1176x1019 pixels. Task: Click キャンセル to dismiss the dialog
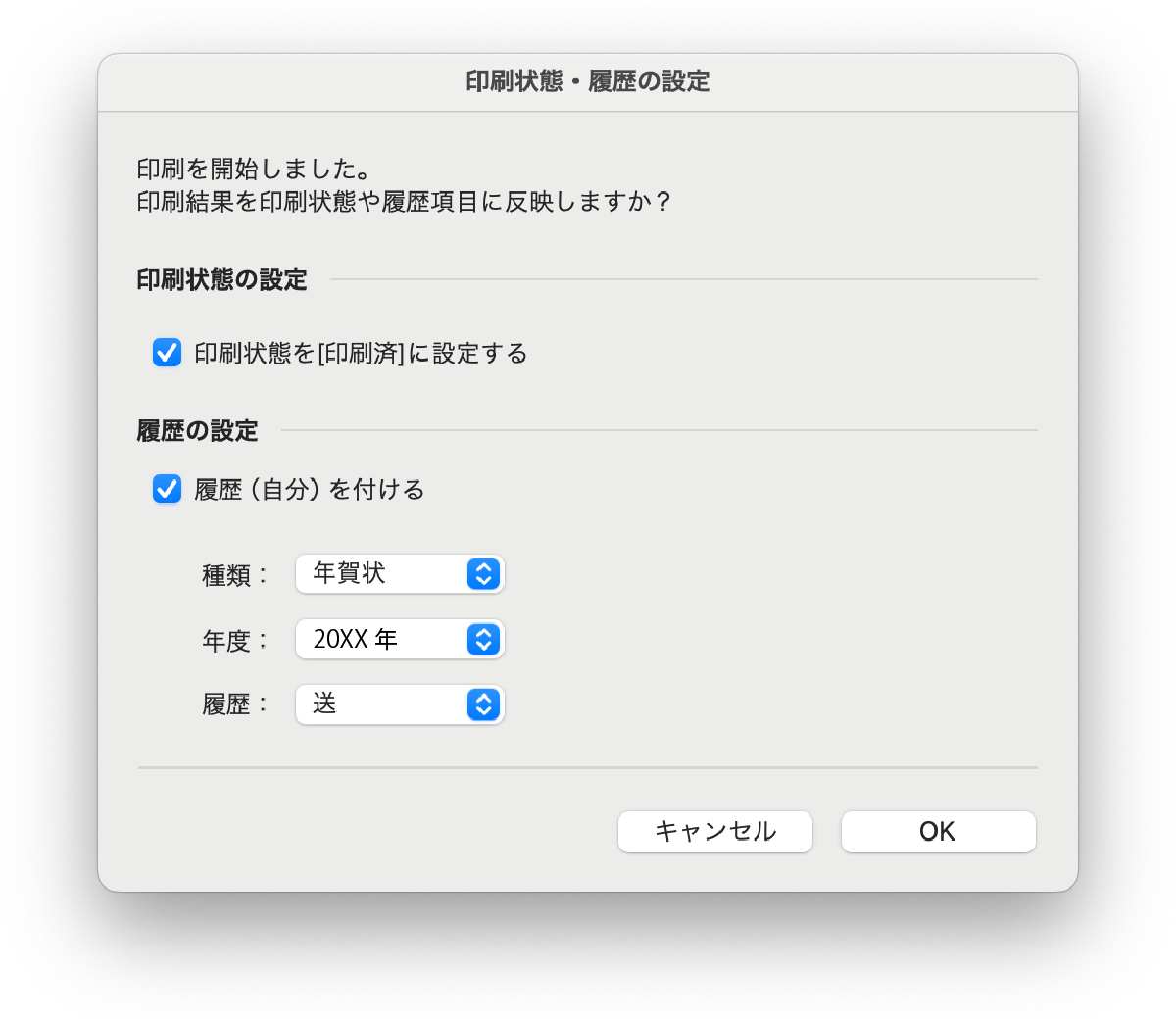715,831
